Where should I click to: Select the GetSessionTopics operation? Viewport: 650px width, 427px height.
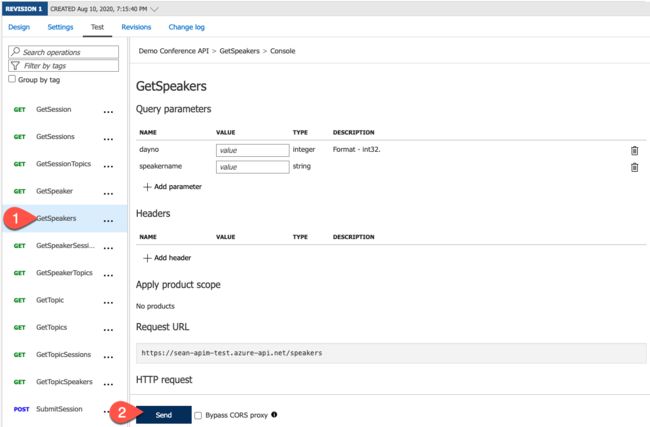pyautogui.click(x=63, y=164)
